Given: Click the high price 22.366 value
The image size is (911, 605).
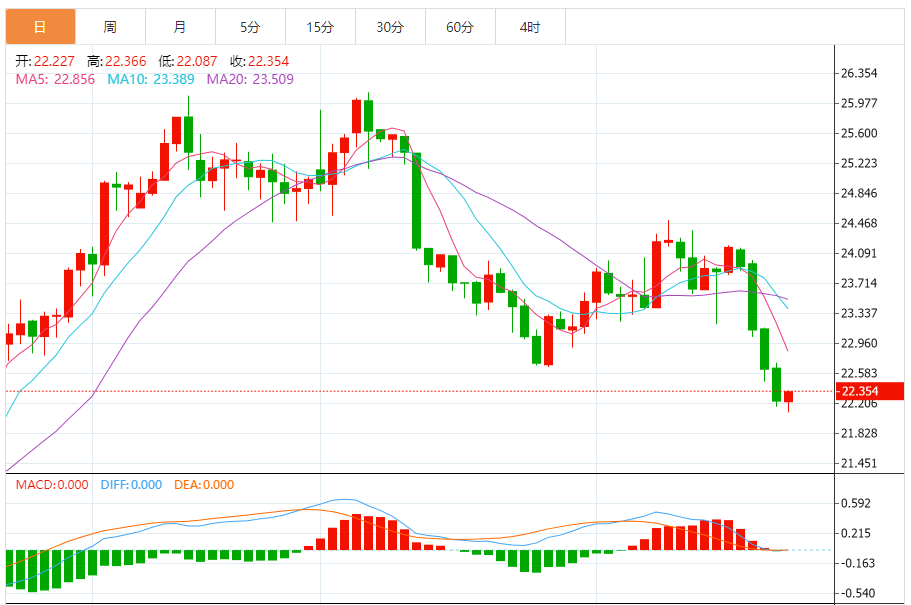Looking at the screenshot, I should pos(125,61).
